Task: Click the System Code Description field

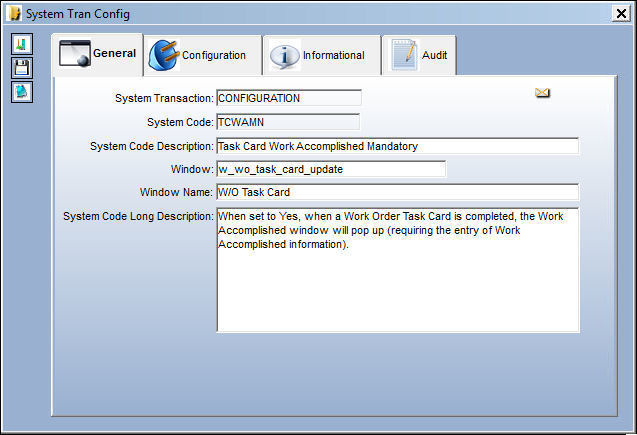Action: [398, 146]
